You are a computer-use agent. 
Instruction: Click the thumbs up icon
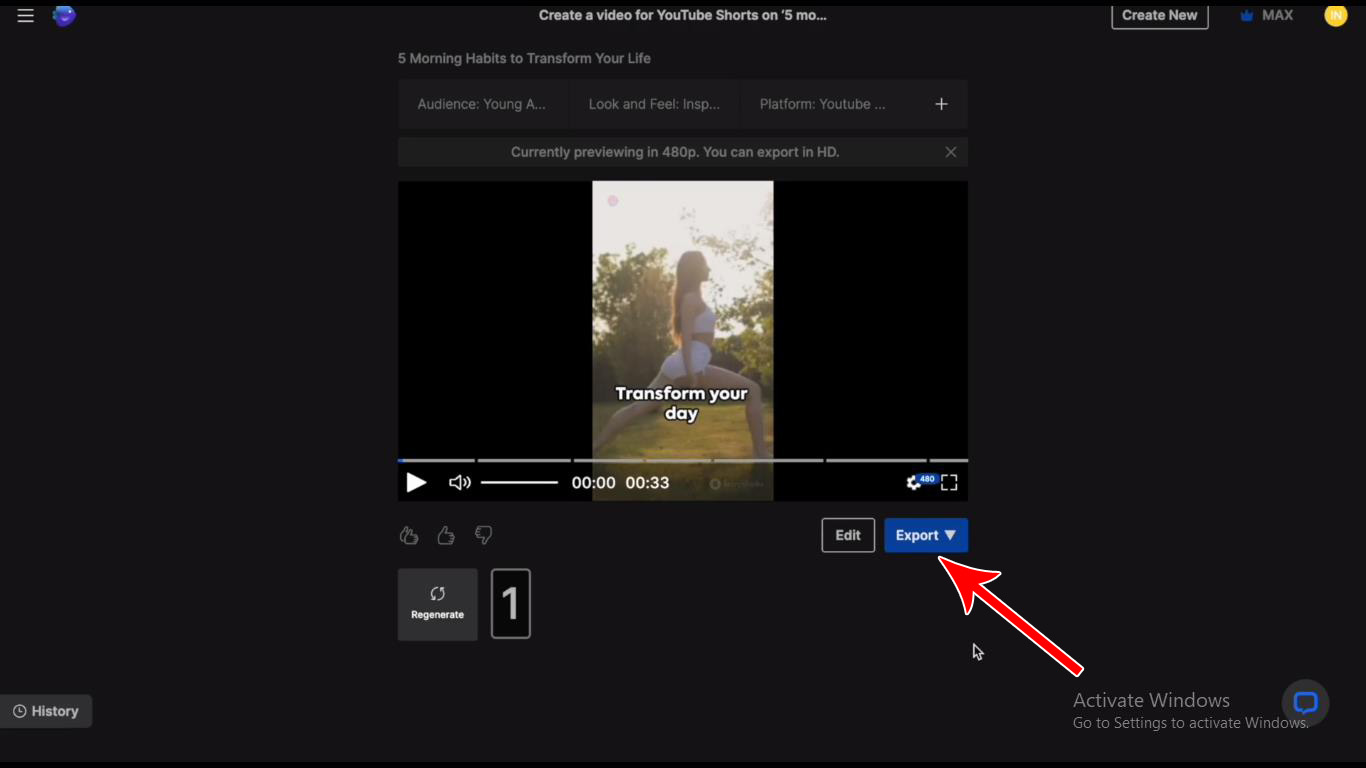tap(446, 536)
